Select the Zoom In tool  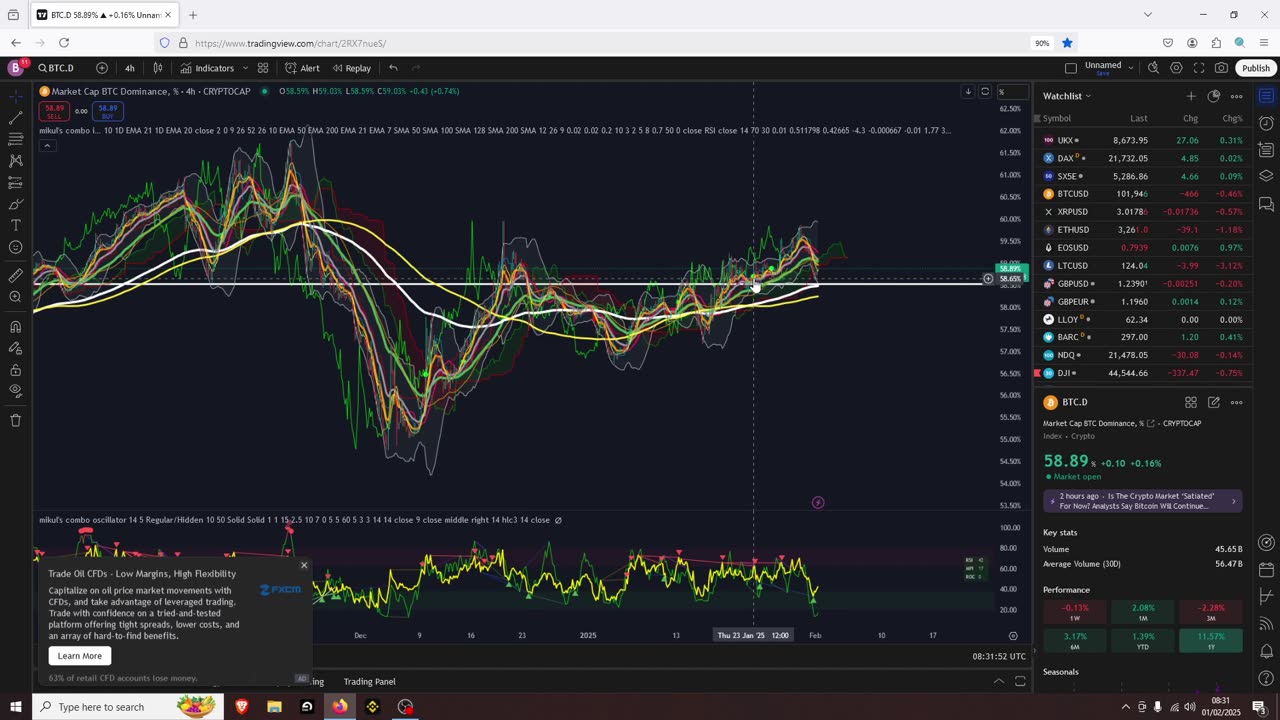[x=15, y=297]
